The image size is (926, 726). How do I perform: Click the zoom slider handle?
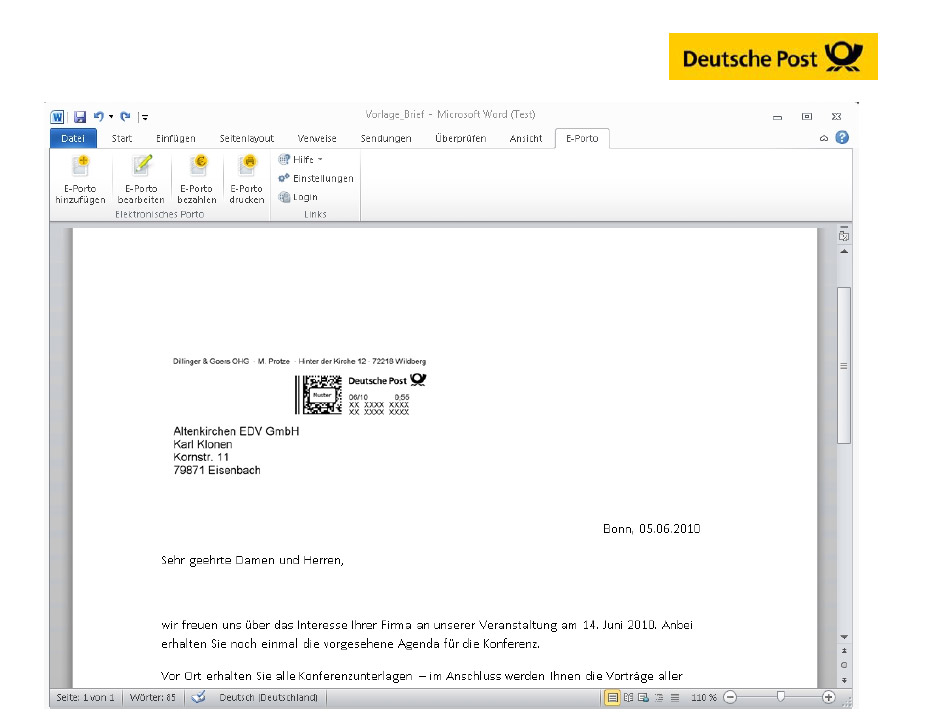(x=781, y=697)
